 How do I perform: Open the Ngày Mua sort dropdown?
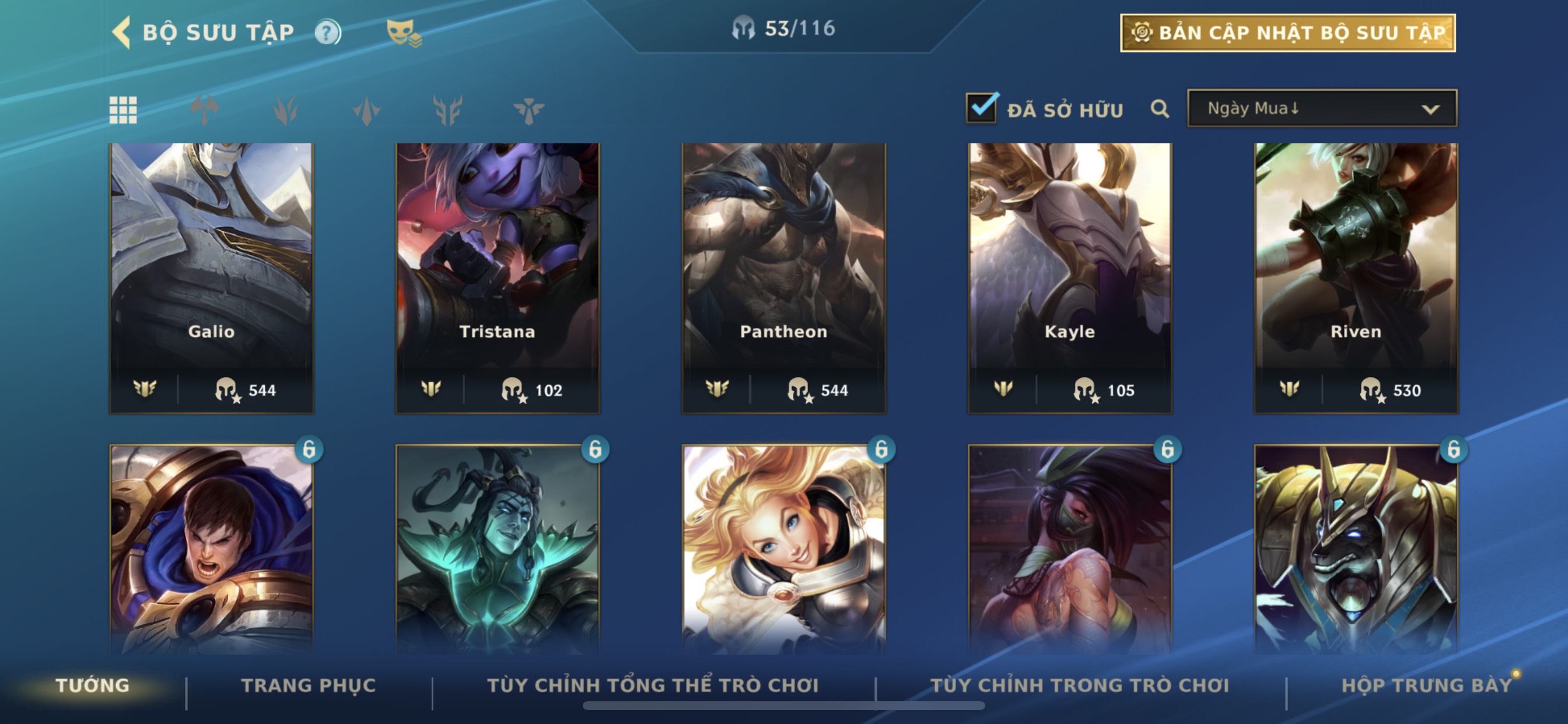point(1322,108)
